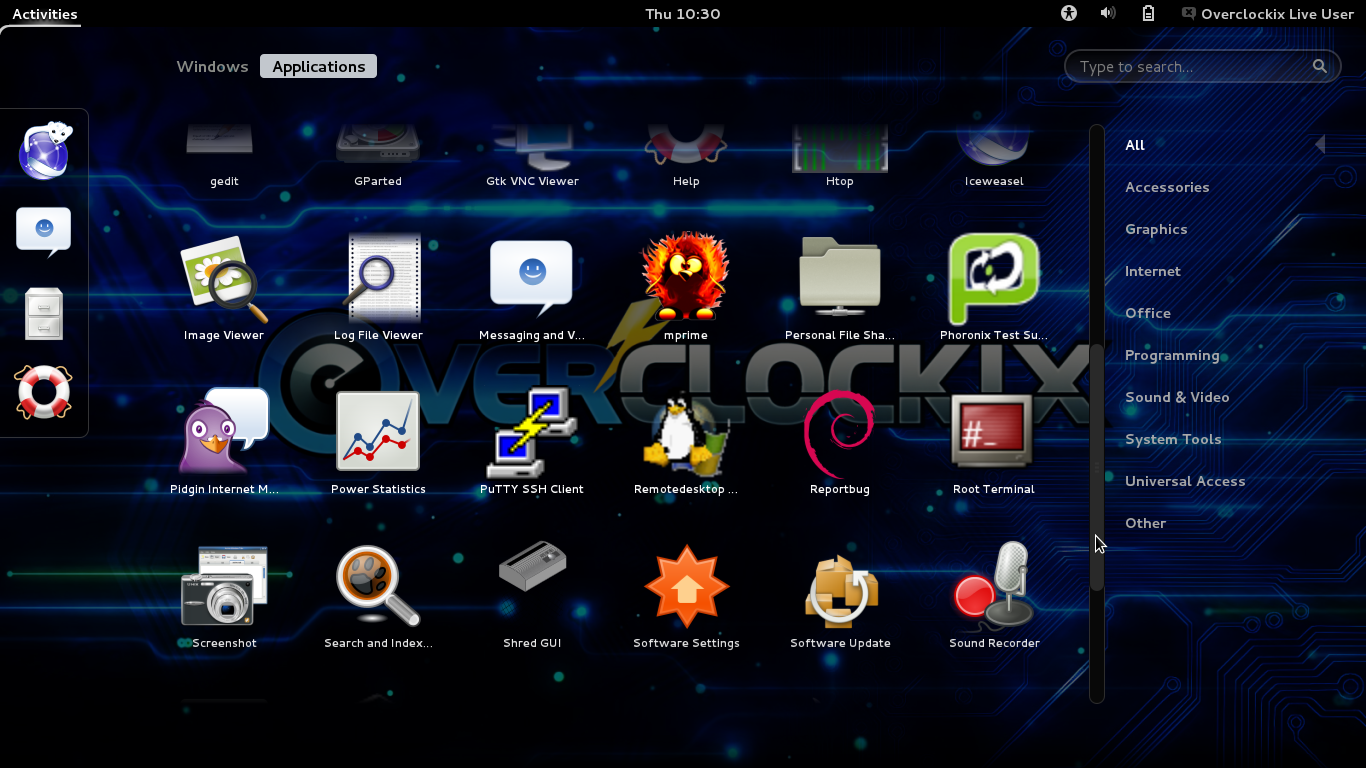Show Office applications
This screenshot has height=768, width=1366.
click(x=1148, y=313)
